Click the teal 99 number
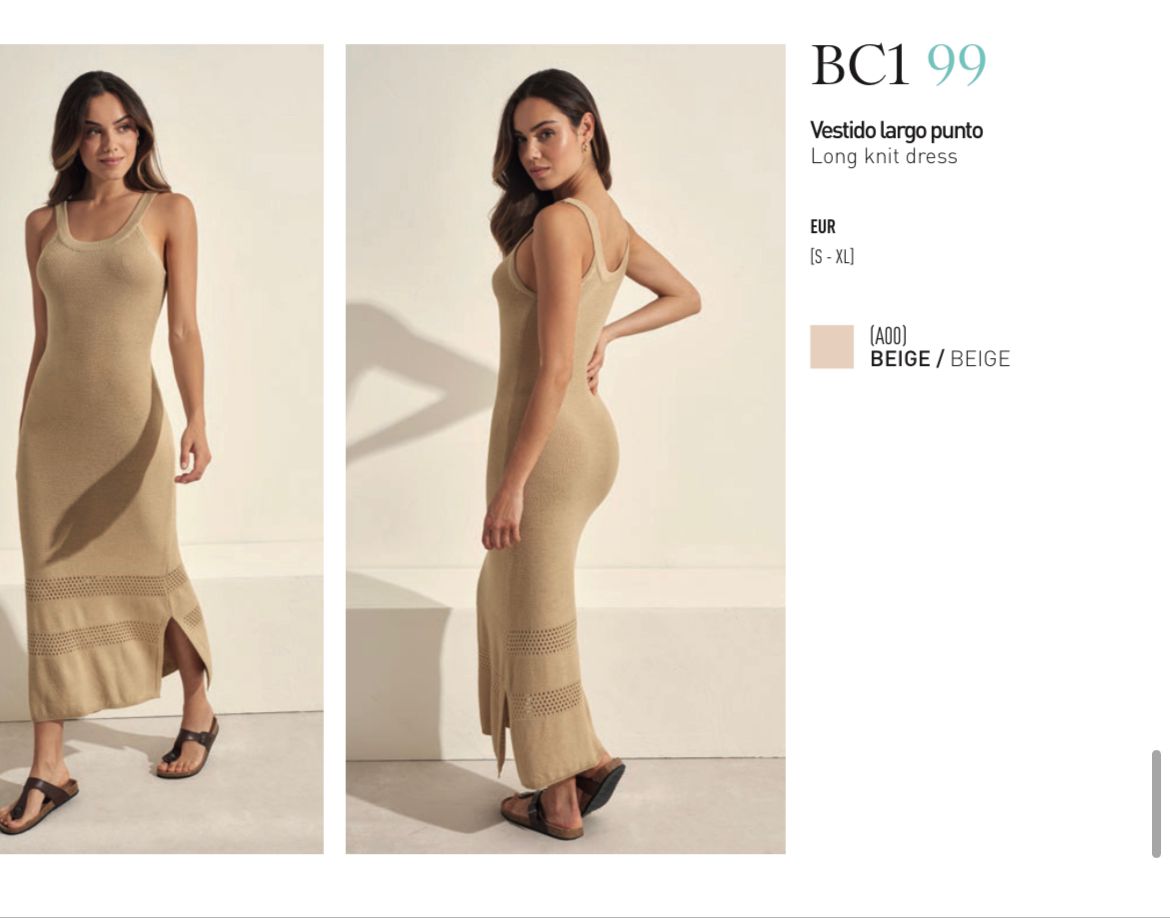The height and width of the screenshot is (918, 1170). click(957, 66)
